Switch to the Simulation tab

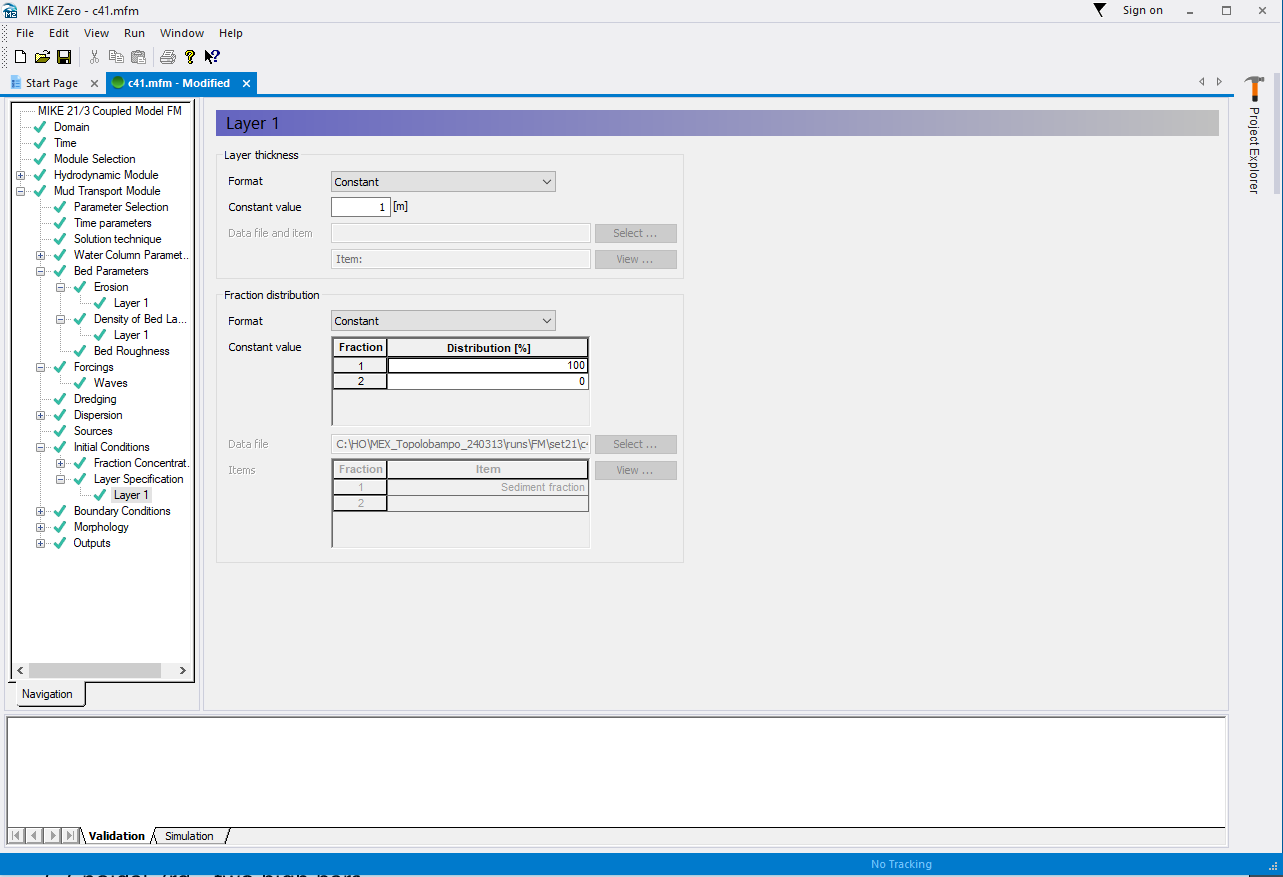click(x=189, y=836)
